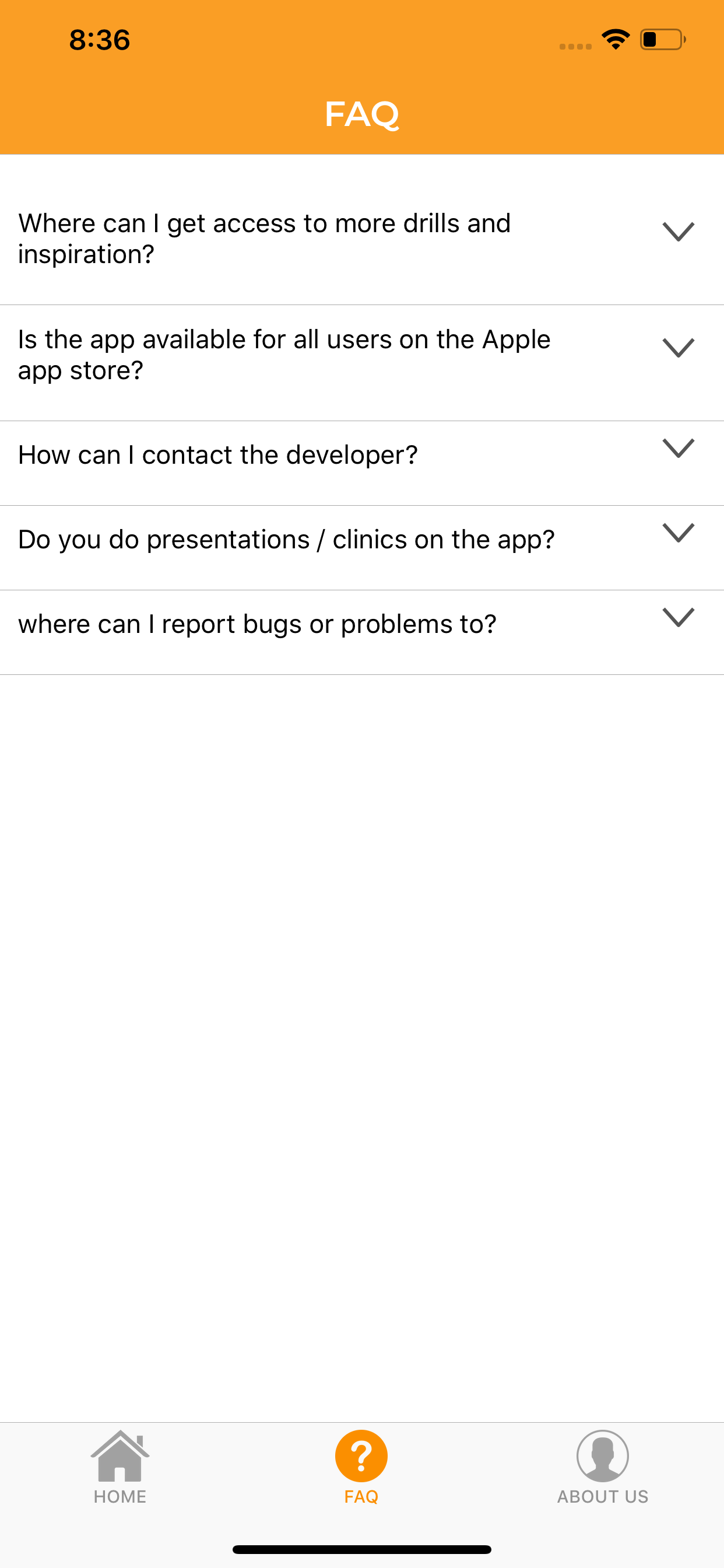Image resolution: width=724 pixels, height=1568 pixels.
Task: Open "Where can I get access" question text
Action: (264, 239)
